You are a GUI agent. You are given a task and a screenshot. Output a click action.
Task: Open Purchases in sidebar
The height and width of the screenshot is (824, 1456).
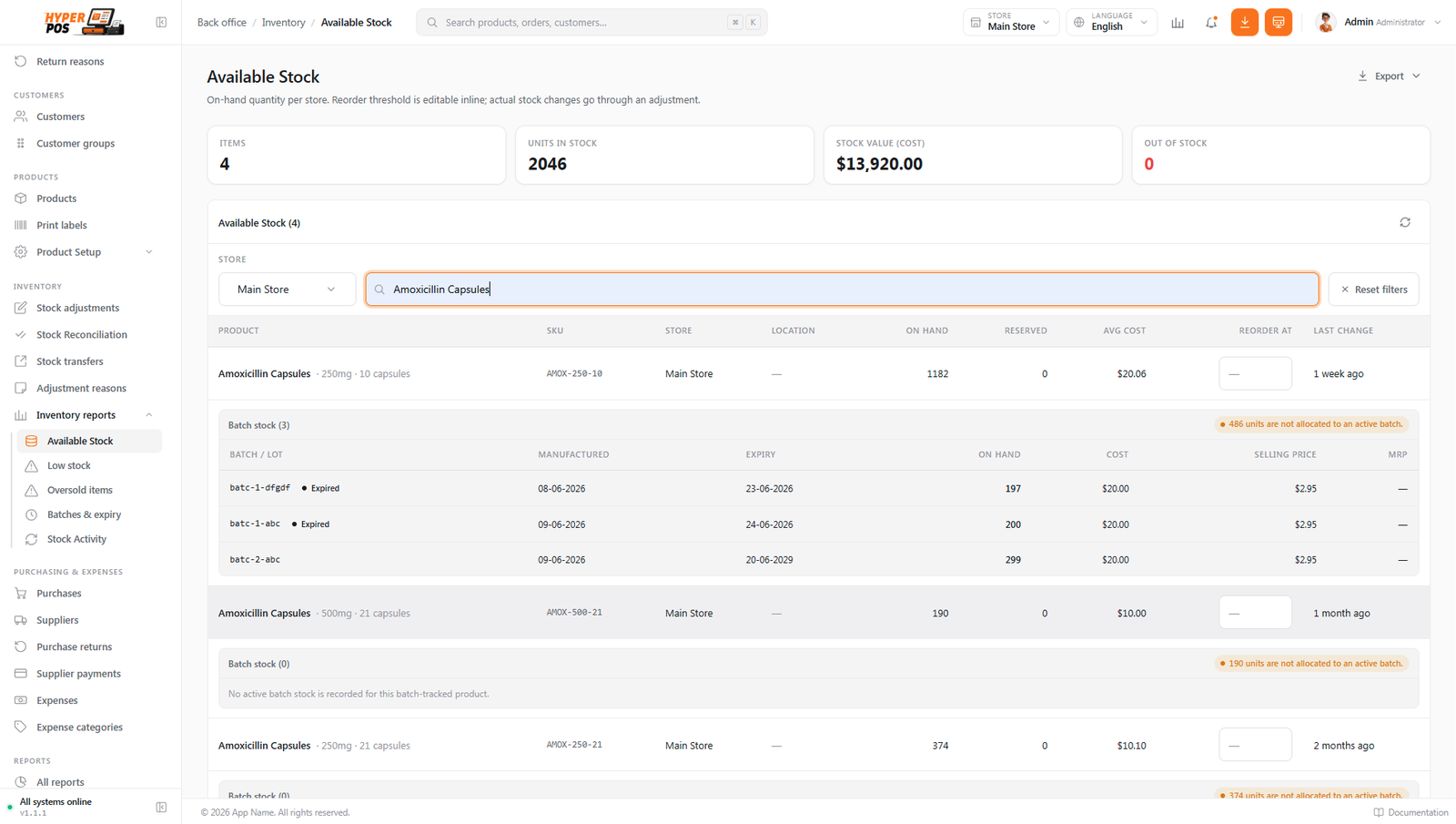click(x=58, y=594)
